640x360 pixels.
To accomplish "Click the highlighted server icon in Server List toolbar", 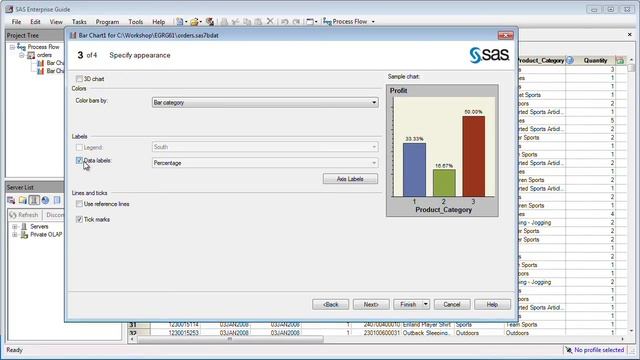I will click(x=34, y=200).
